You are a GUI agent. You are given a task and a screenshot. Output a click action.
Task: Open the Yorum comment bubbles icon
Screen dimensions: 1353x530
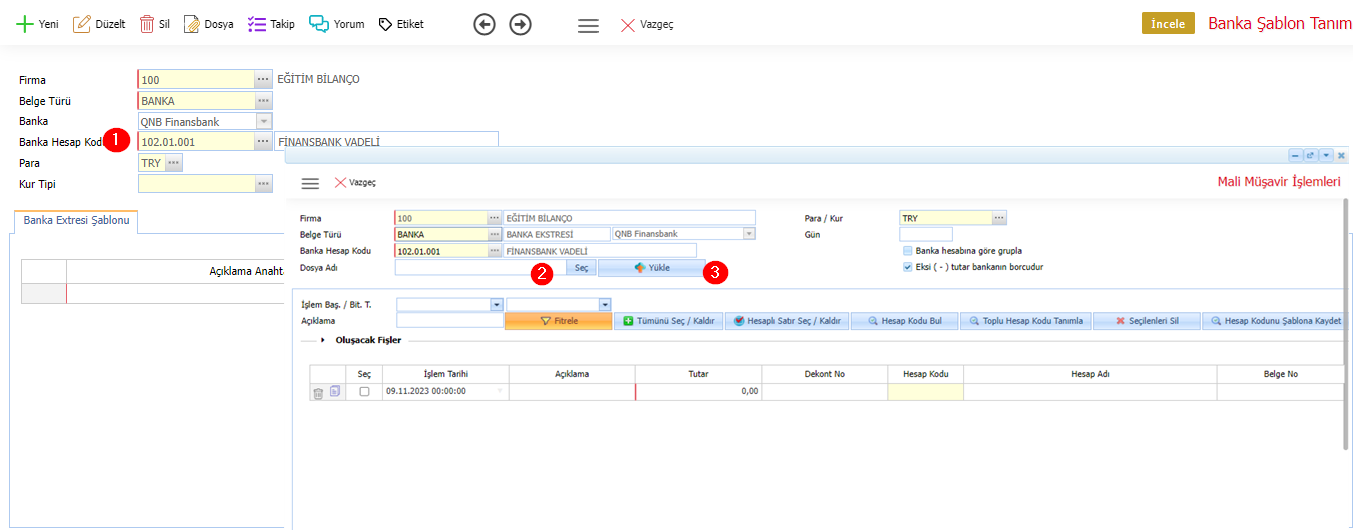[319, 24]
